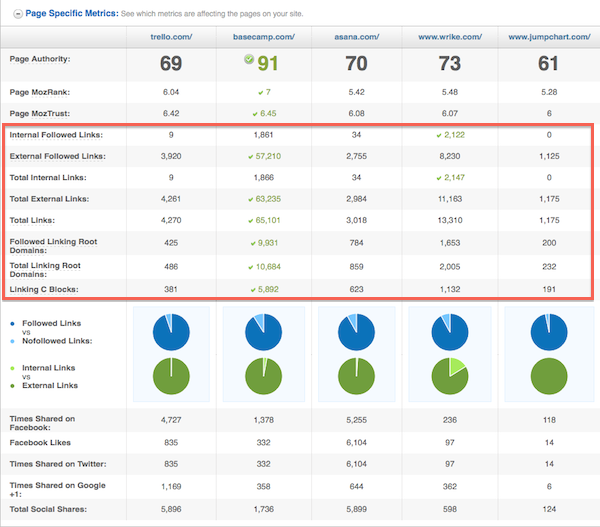Click green badge icon beside Page Authority 91
Viewport: 600px width, 527px height.
[x=236, y=59]
